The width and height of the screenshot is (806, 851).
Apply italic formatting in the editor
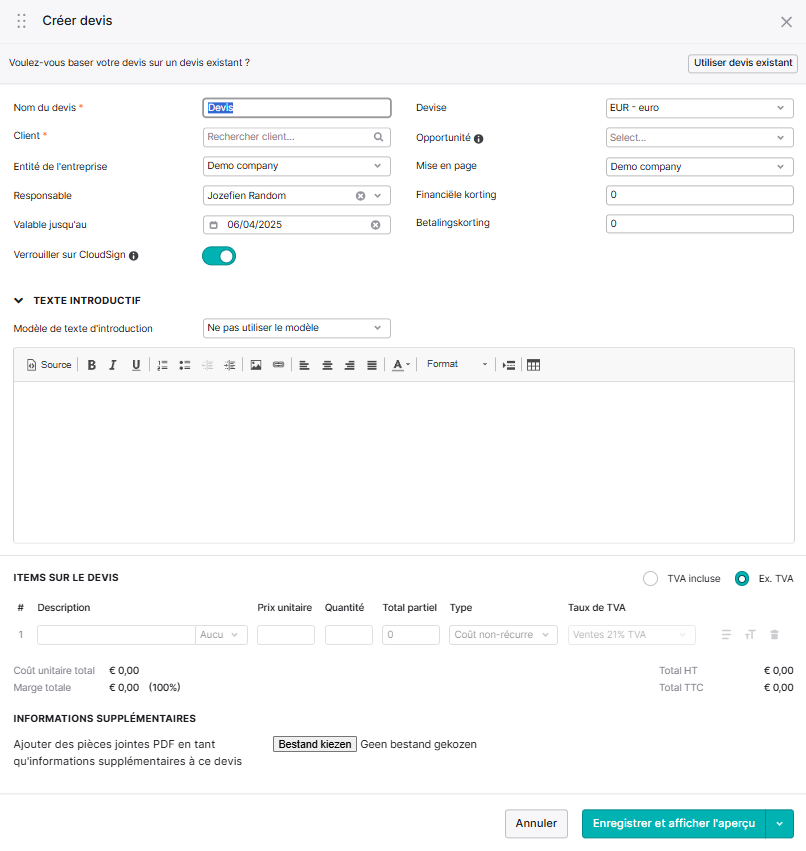113,365
